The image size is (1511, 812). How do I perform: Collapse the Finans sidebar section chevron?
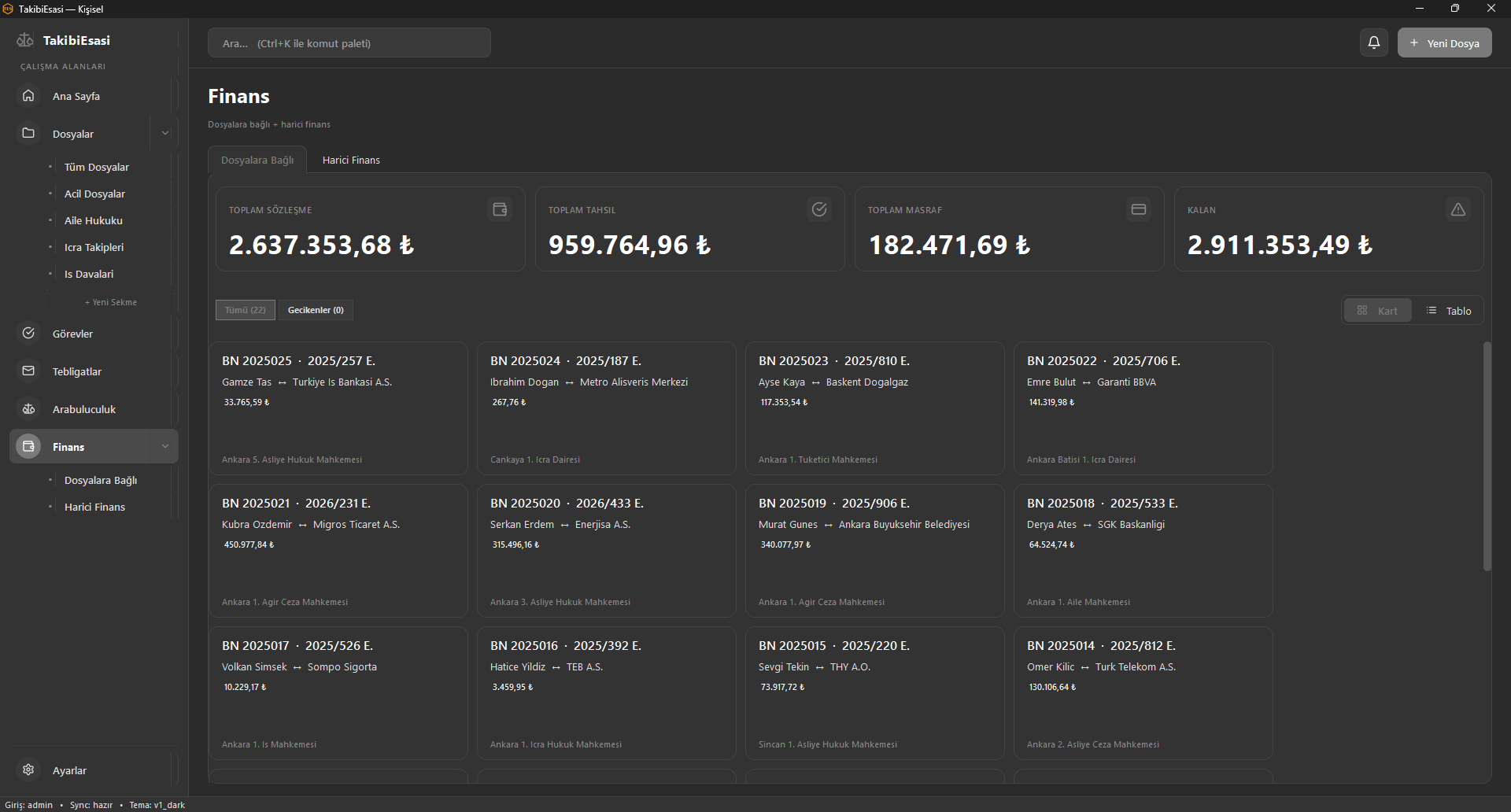click(165, 446)
